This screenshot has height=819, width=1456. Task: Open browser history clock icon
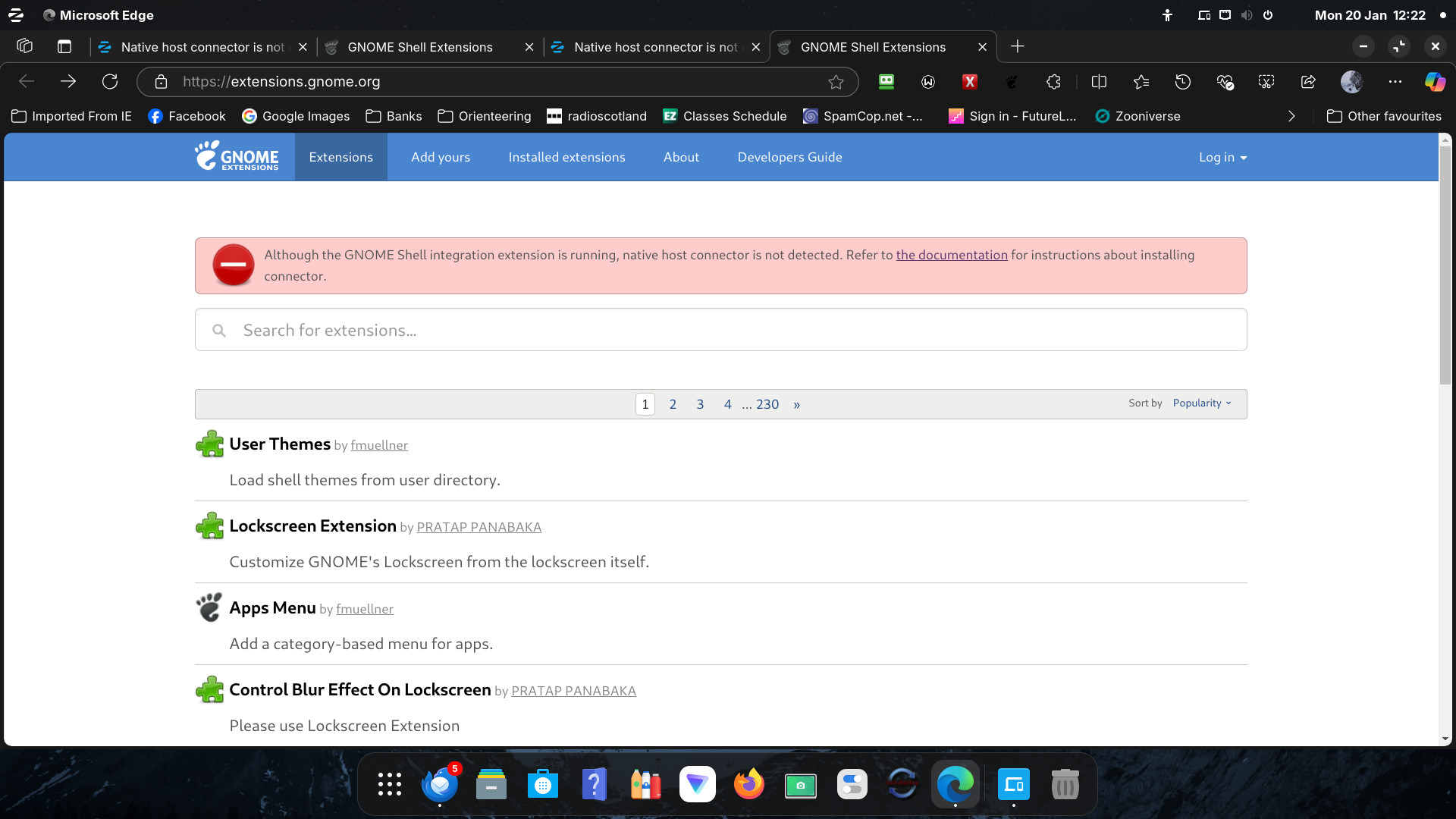1183,82
